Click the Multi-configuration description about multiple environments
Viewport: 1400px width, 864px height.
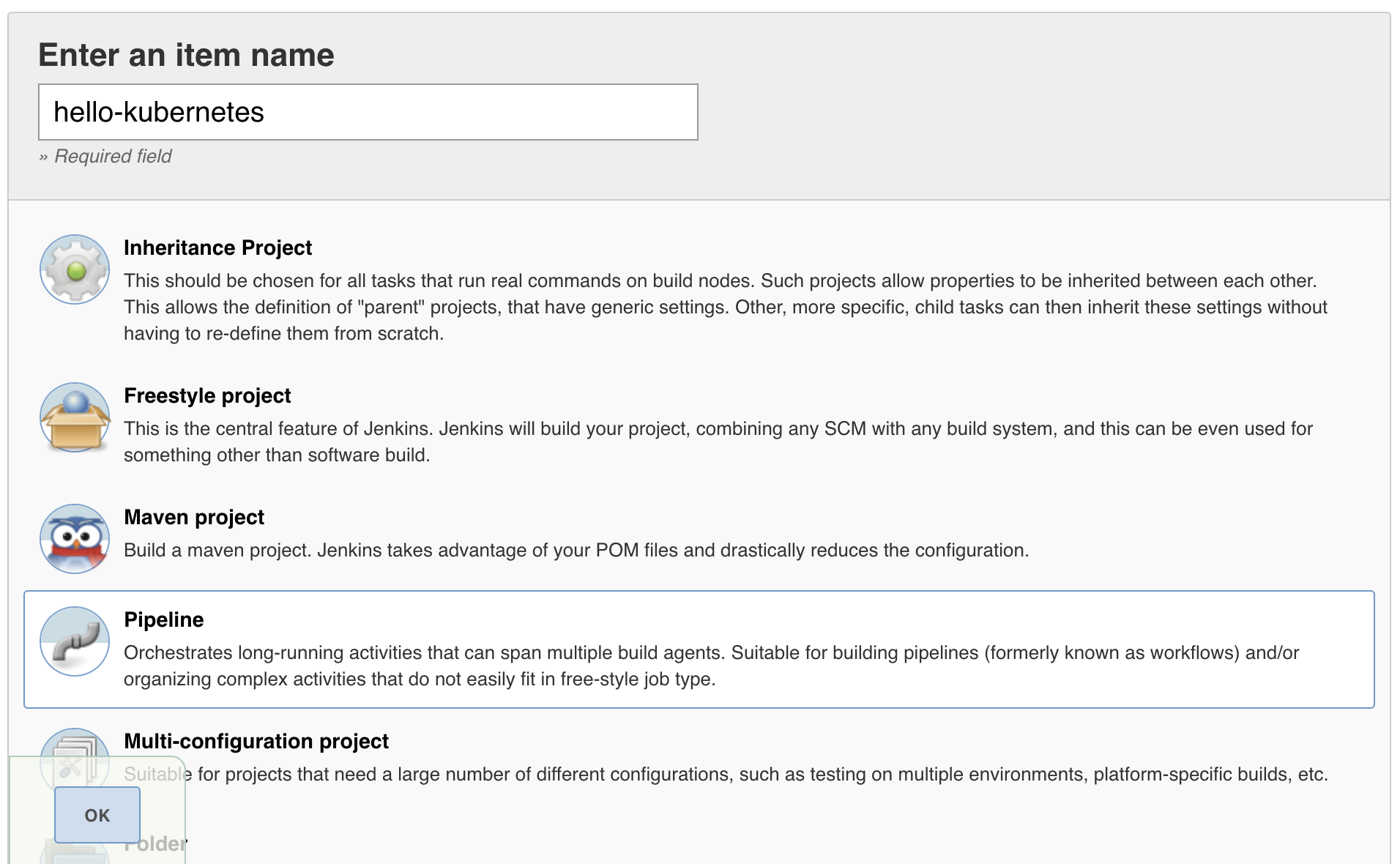726,774
